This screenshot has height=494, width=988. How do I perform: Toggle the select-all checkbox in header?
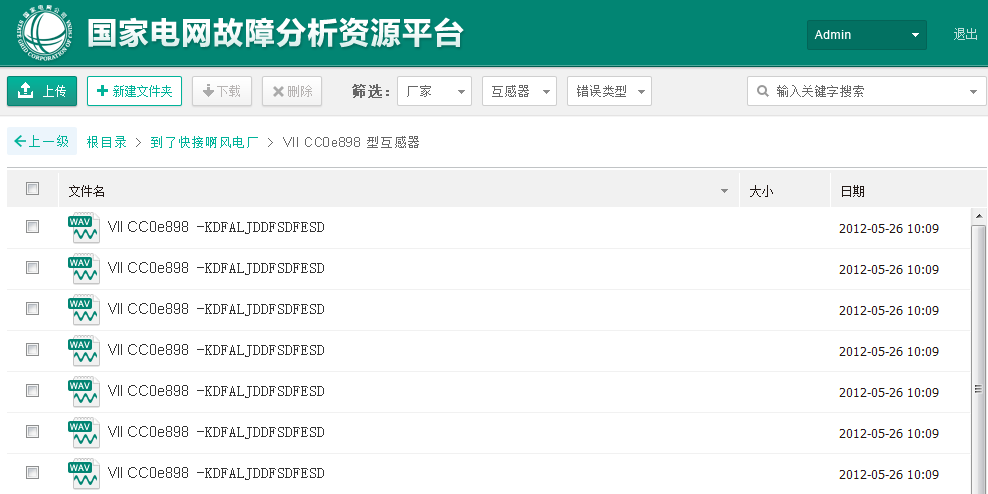[32, 189]
